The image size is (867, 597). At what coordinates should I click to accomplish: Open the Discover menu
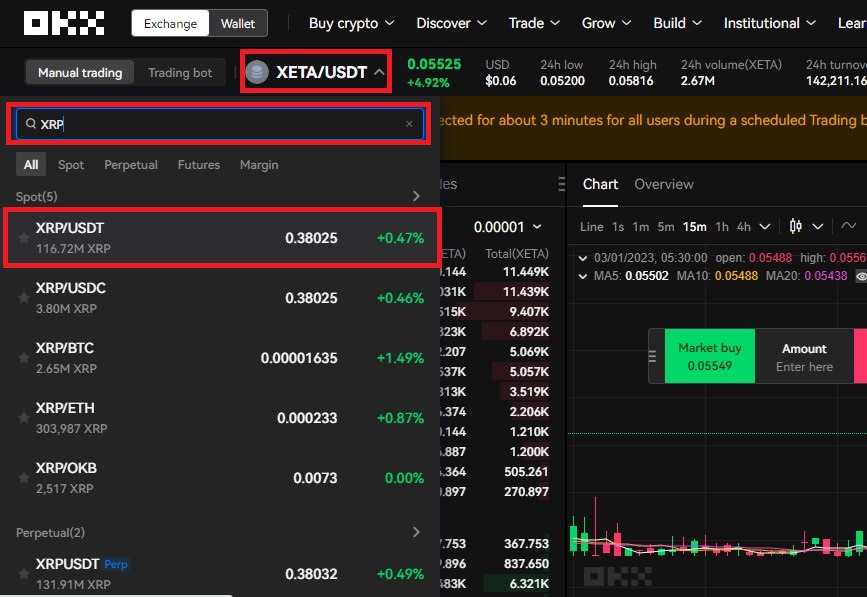point(451,23)
